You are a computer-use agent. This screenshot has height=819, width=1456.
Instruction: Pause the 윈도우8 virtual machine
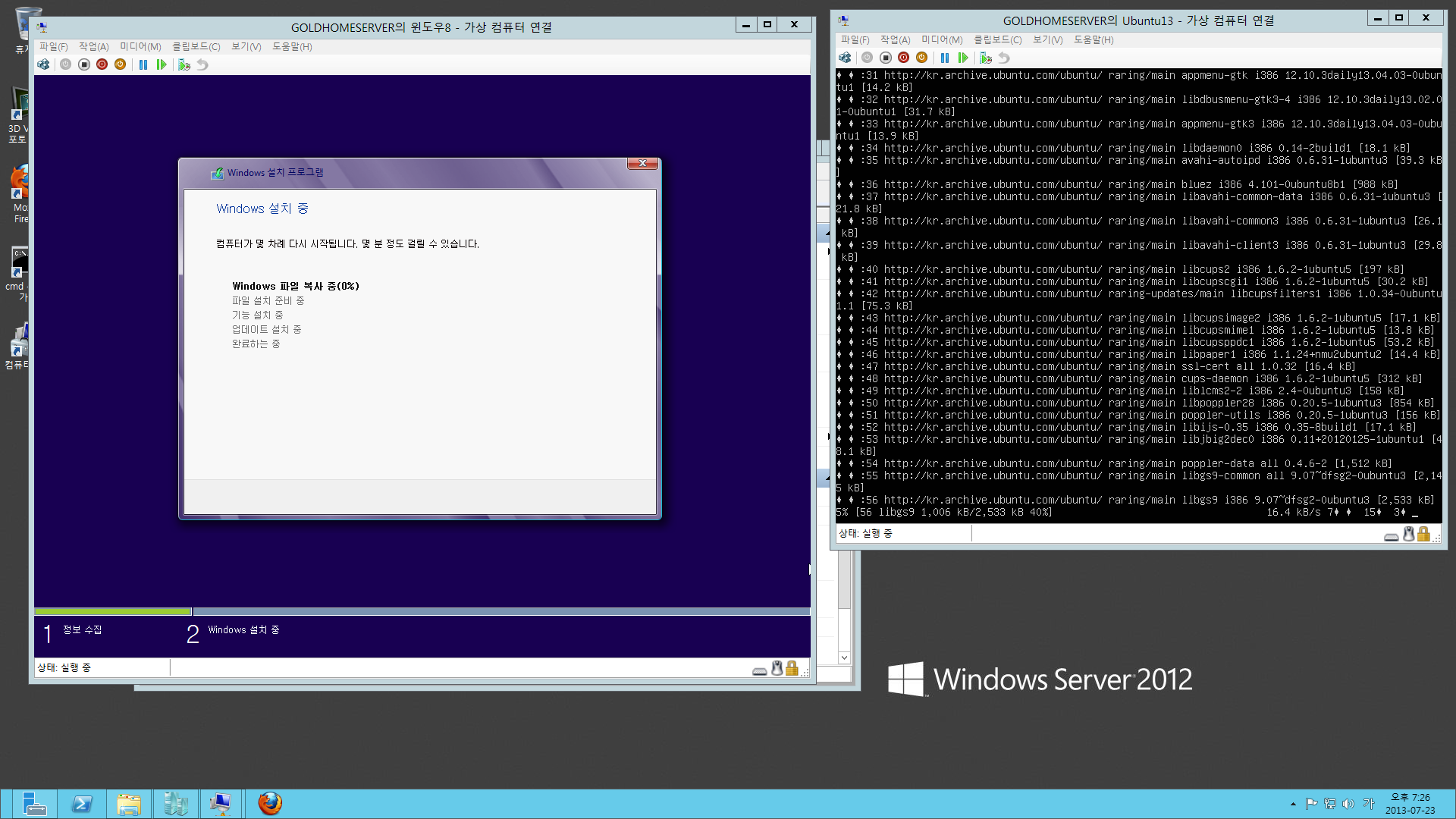143,65
